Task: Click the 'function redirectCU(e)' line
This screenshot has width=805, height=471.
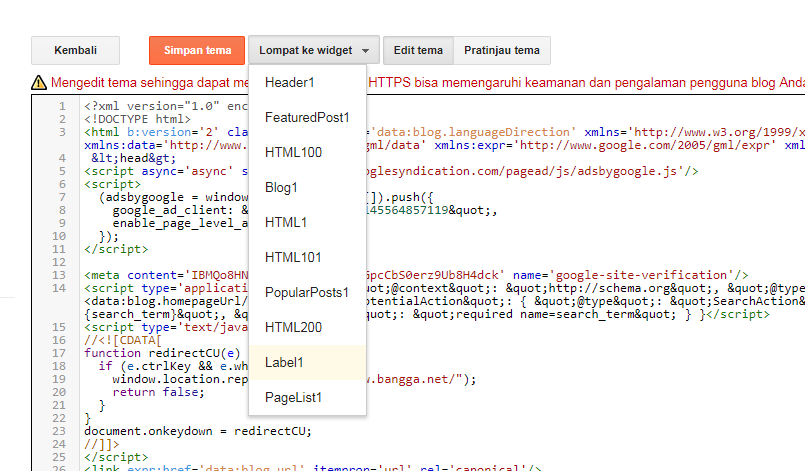Action: [x=162, y=353]
